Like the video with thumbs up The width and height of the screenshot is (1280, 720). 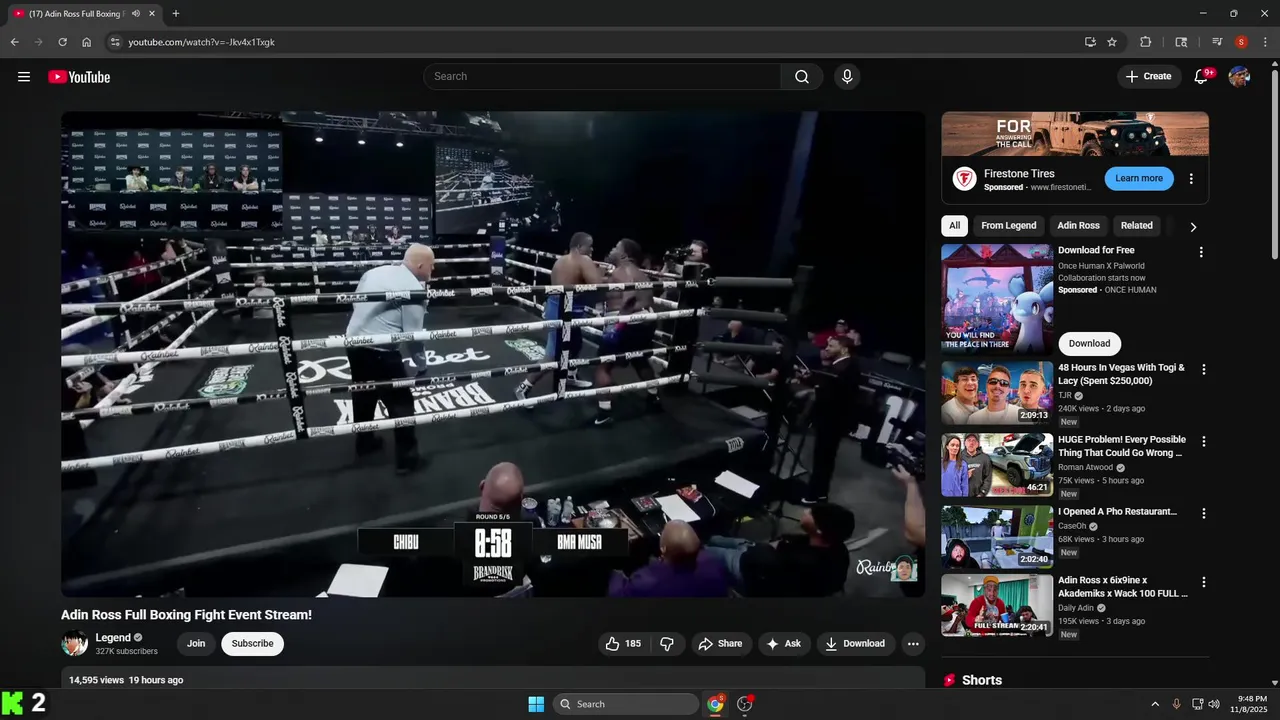[622, 644]
